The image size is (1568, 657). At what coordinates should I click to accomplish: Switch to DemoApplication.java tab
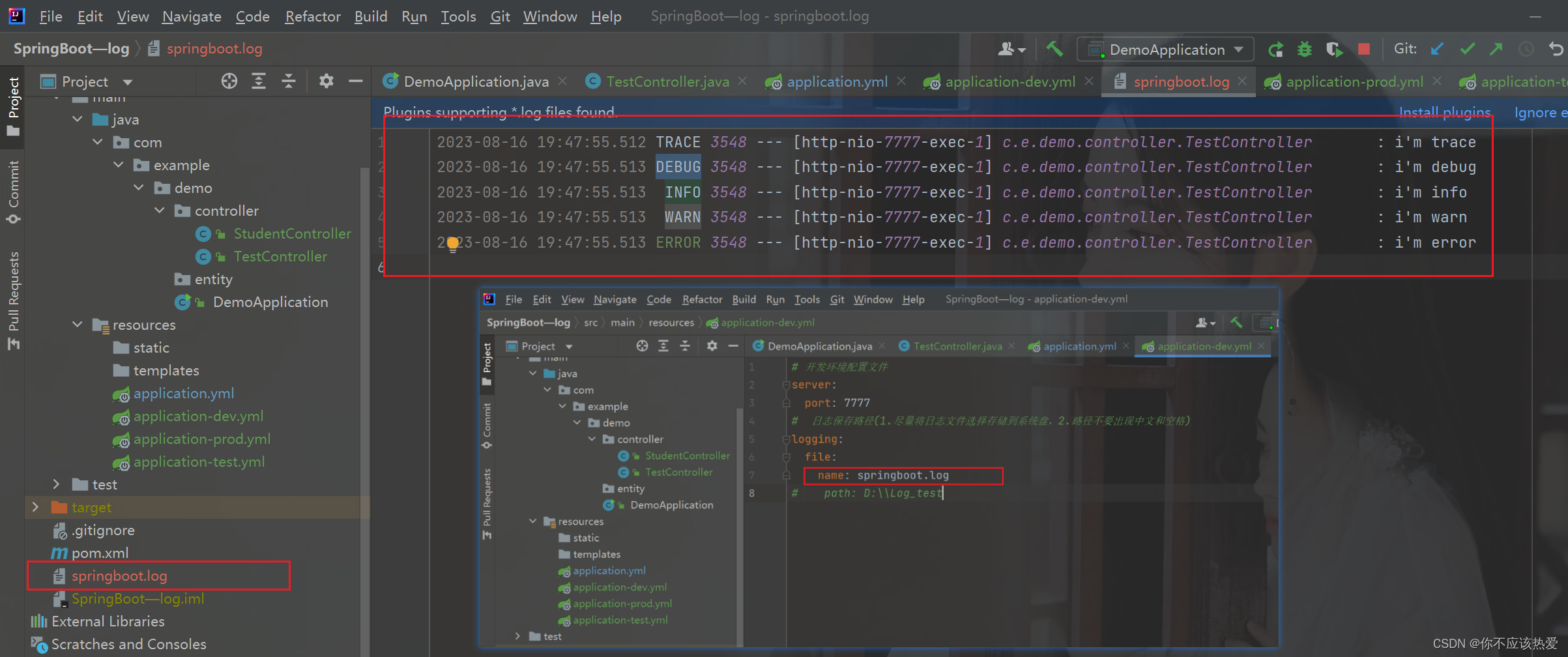476,81
